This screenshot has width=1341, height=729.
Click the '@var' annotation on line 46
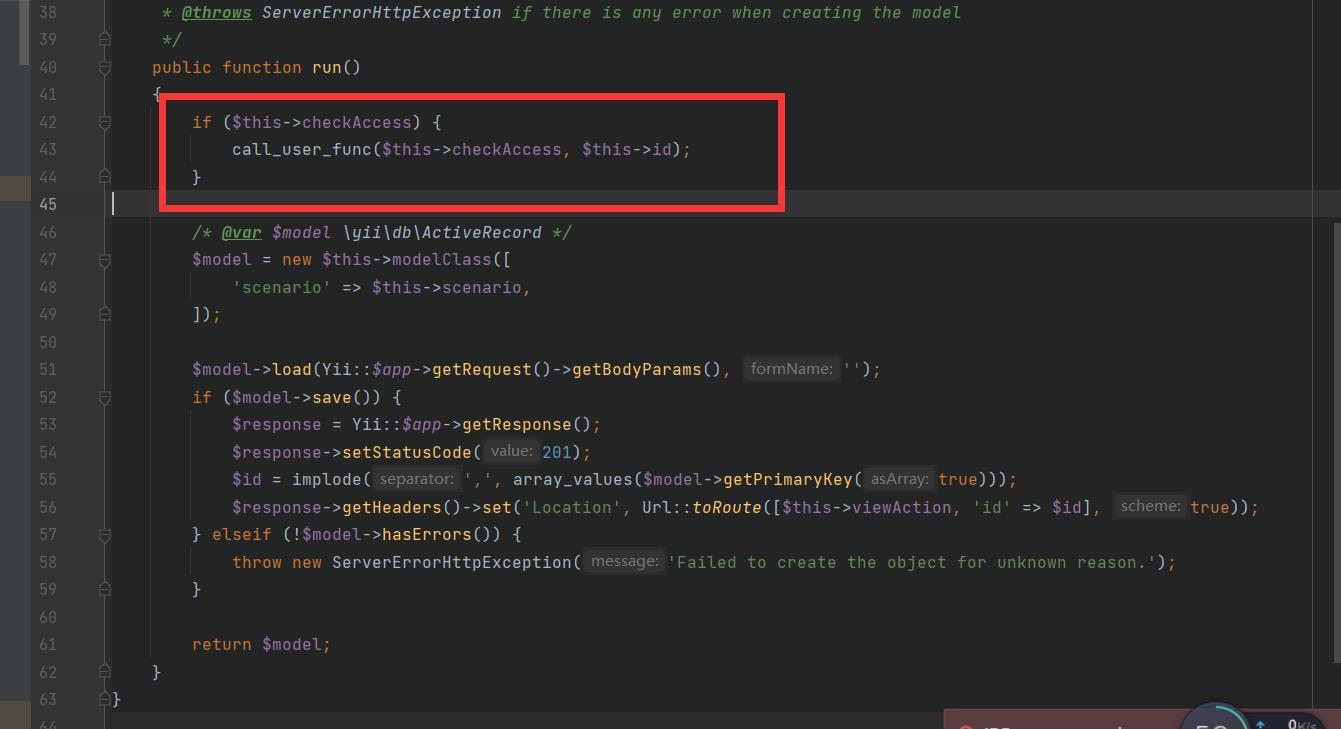(241, 232)
